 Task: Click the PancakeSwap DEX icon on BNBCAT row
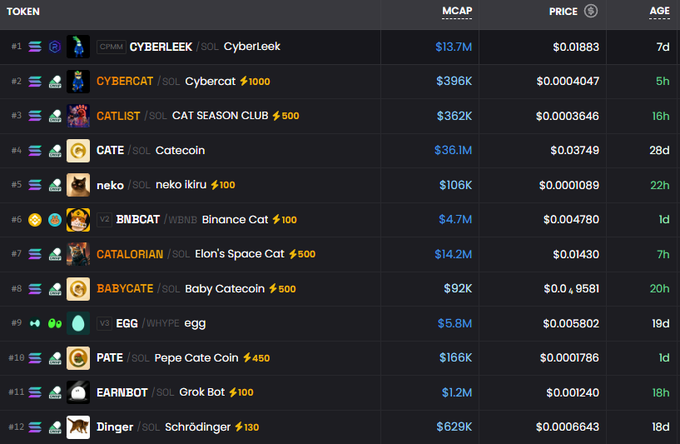tap(55, 220)
